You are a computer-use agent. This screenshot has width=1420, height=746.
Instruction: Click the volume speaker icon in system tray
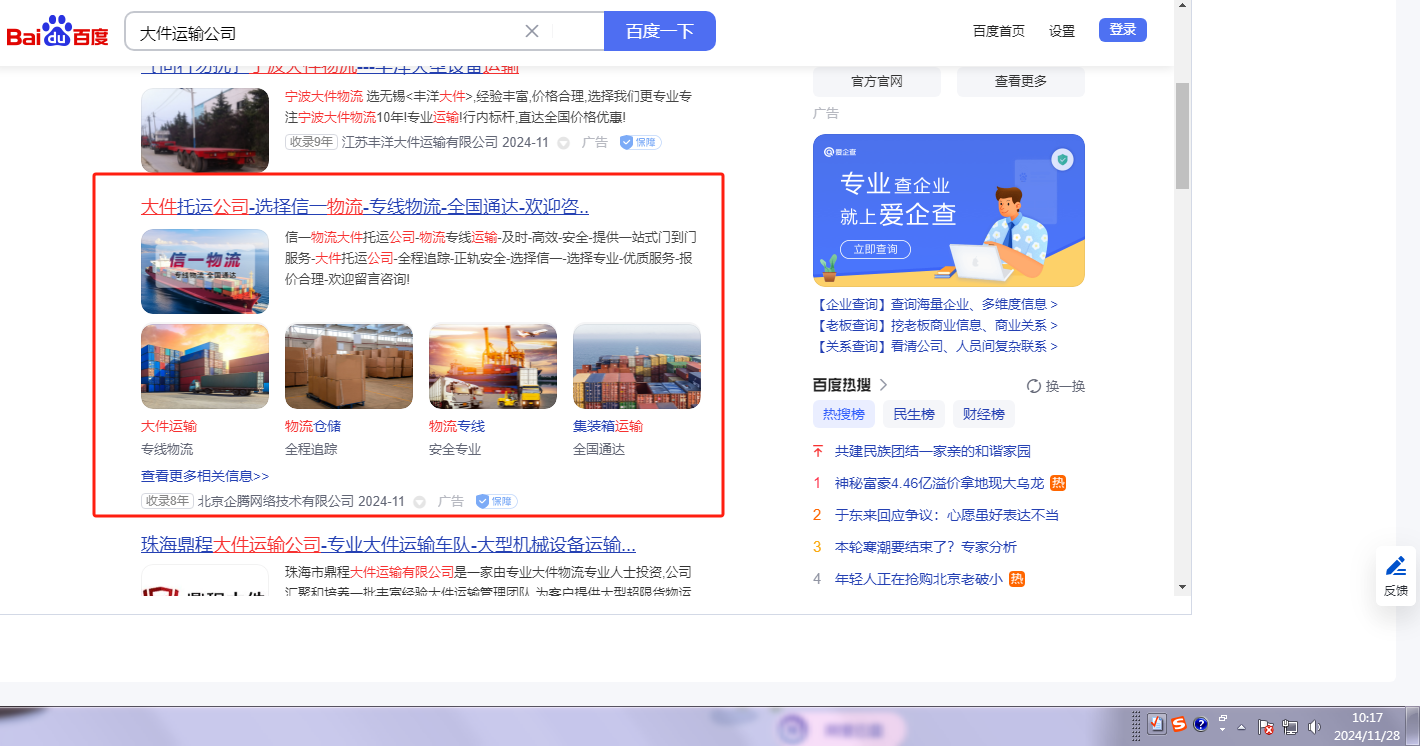click(1314, 726)
